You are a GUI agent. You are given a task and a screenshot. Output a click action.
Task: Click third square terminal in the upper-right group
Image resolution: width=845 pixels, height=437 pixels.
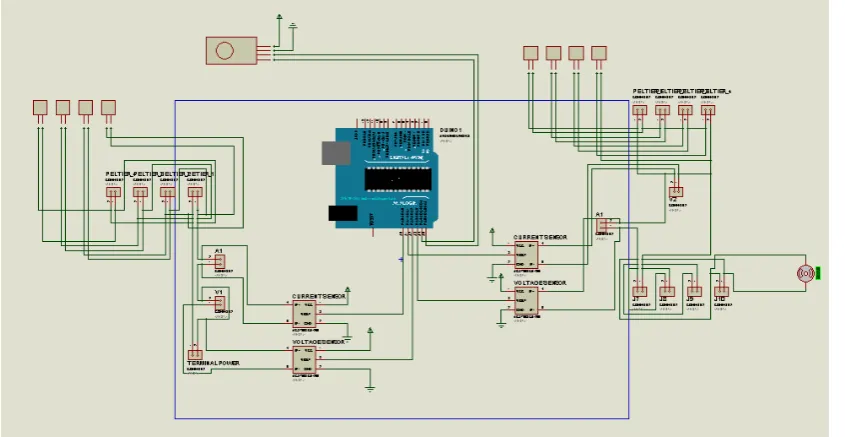coord(576,53)
